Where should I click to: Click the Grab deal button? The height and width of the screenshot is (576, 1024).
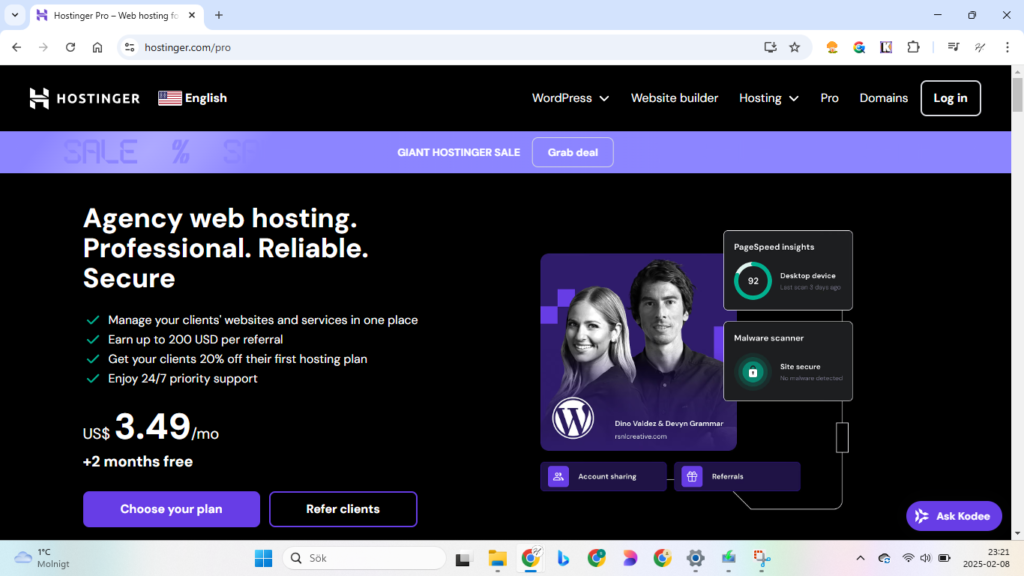573,152
